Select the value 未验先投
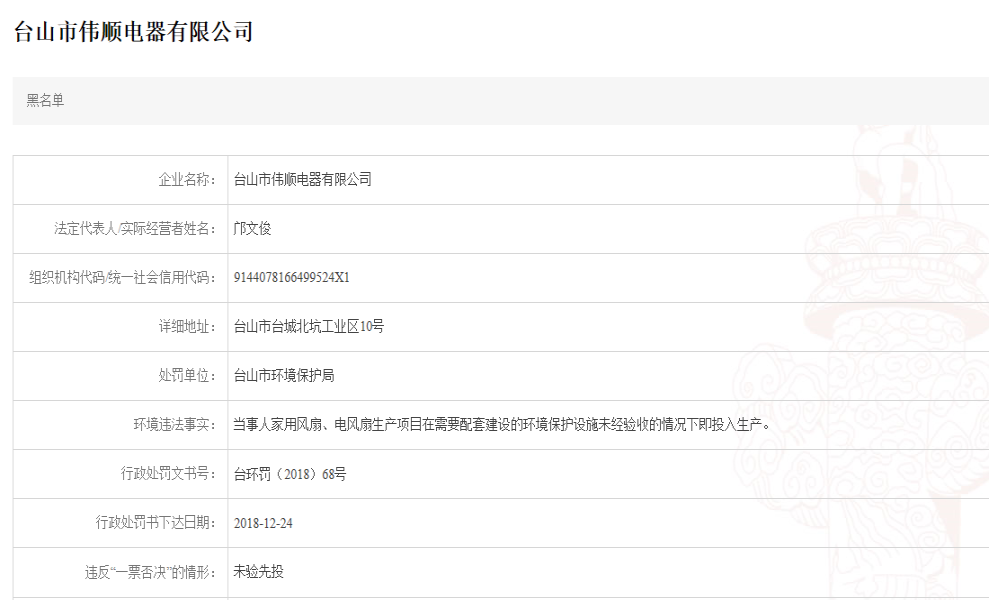The height and width of the screenshot is (600, 989). 259,572
